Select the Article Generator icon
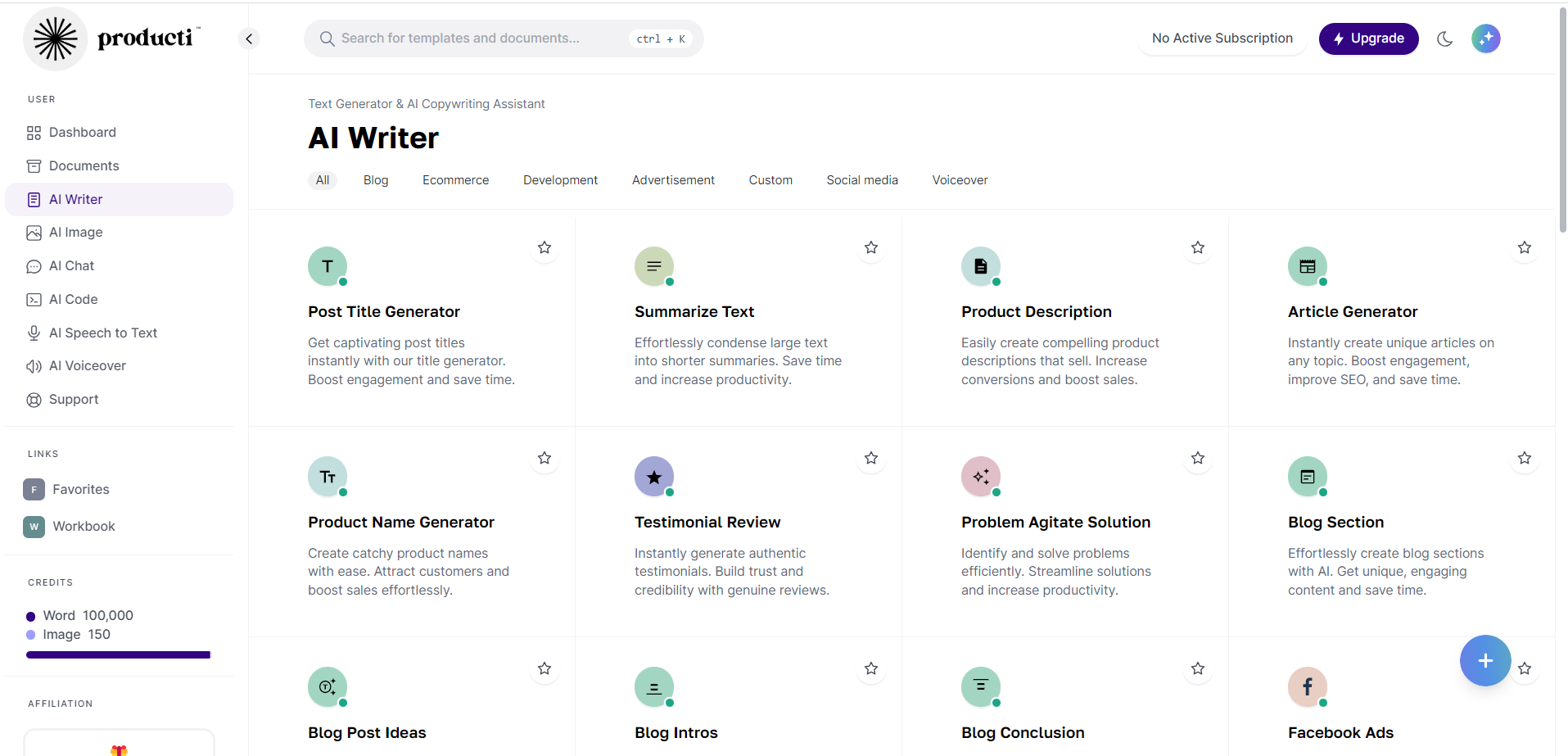1568x756 pixels. pyautogui.click(x=1307, y=266)
